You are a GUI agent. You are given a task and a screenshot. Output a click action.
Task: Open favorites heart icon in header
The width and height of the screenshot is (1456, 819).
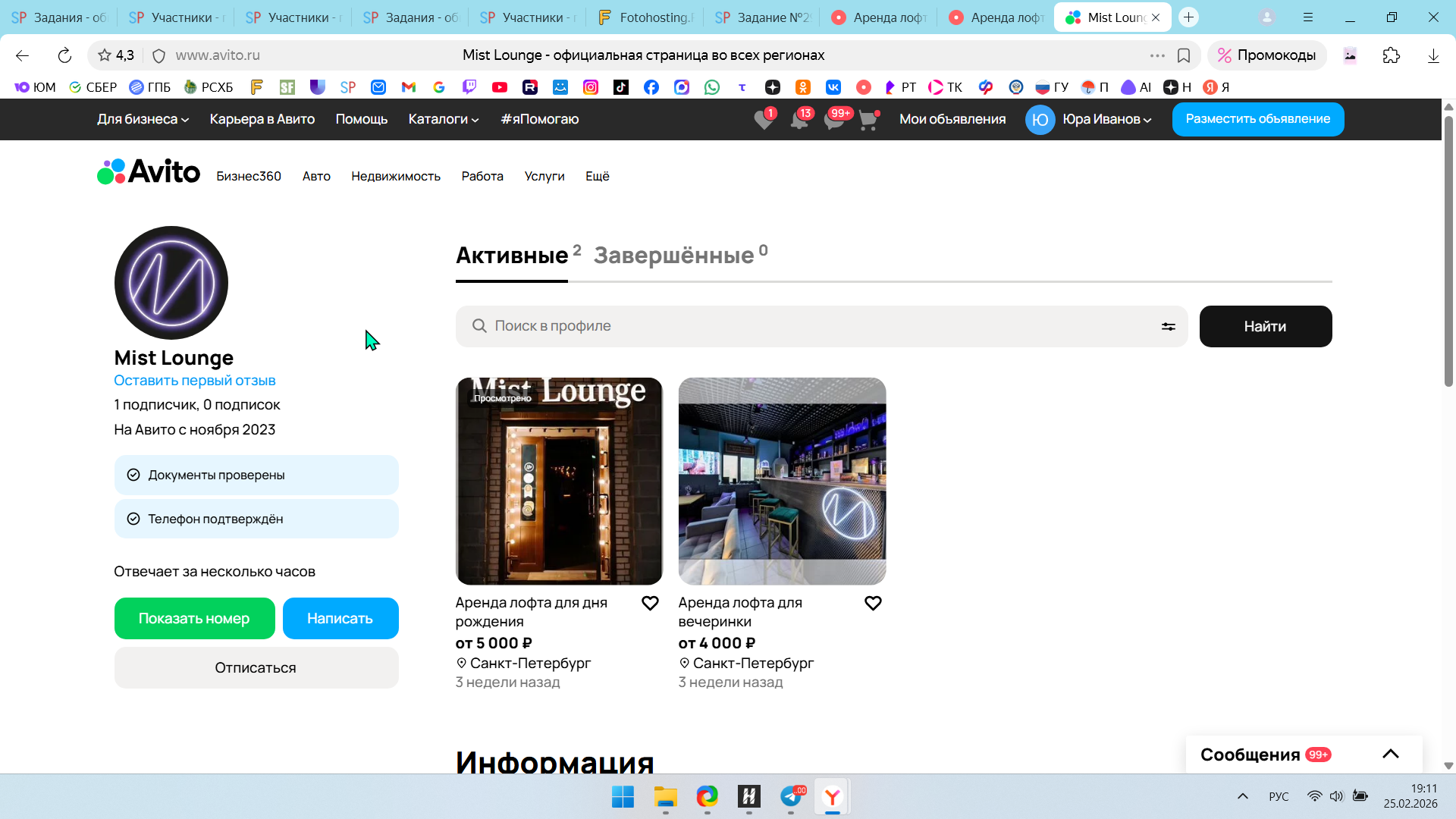point(764,120)
